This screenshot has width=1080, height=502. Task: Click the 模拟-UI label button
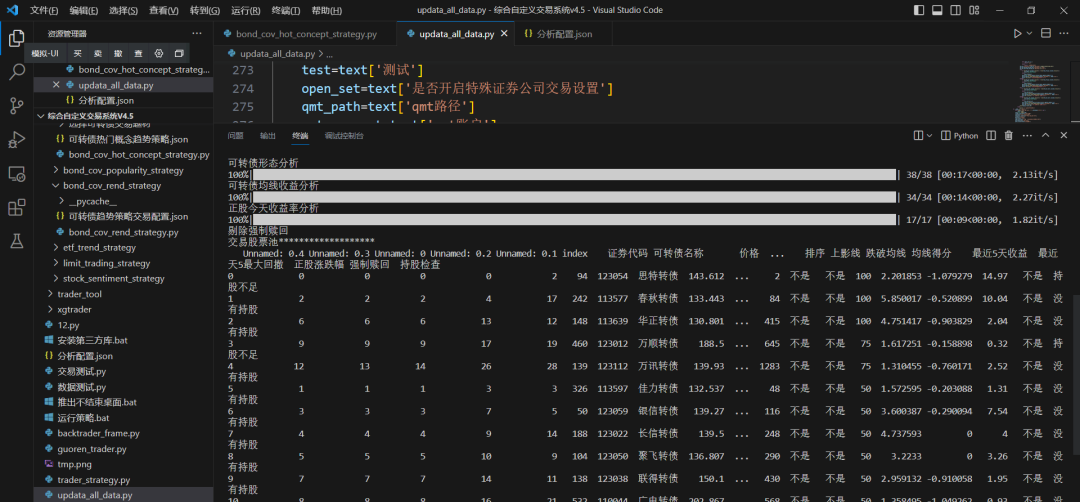click(45, 53)
